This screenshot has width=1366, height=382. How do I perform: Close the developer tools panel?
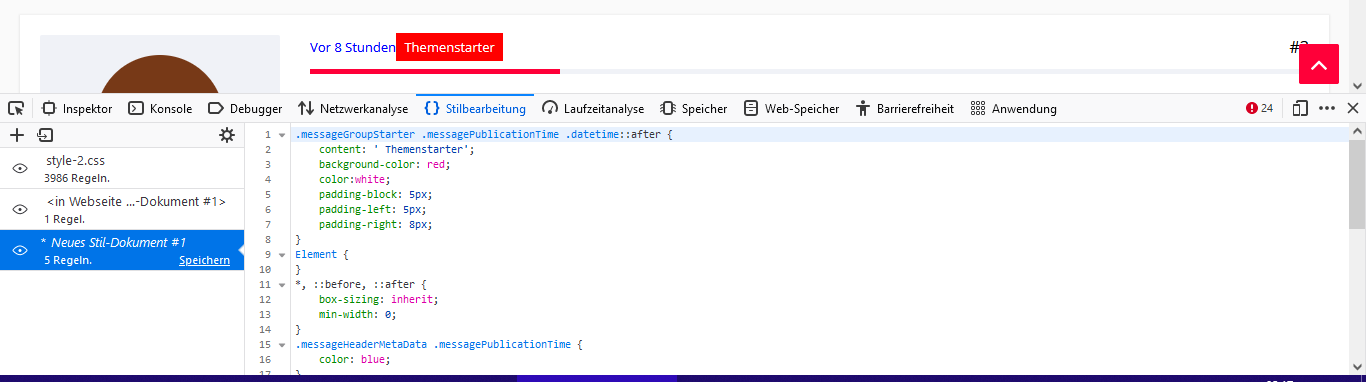click(x=1353, y=108)
